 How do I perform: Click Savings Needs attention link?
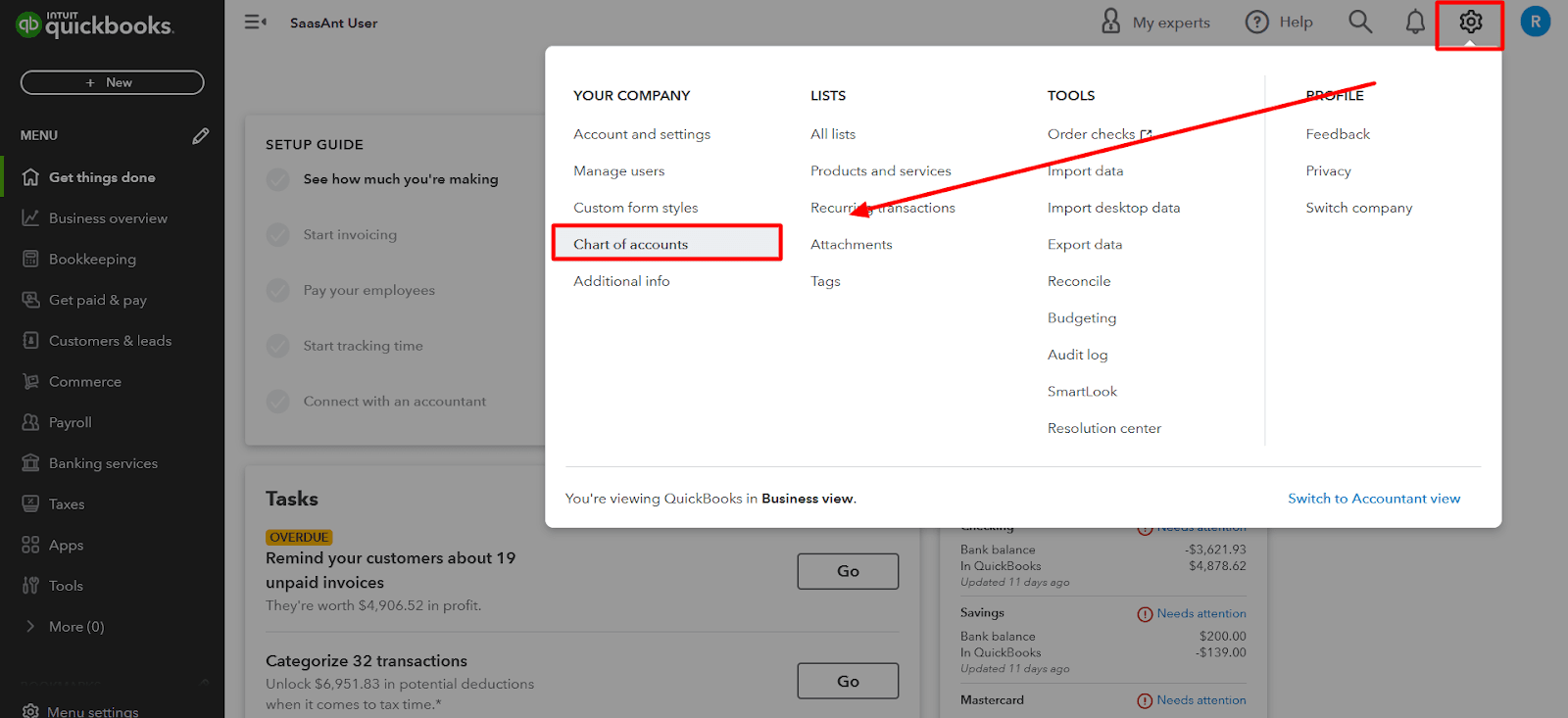pyautogui.click(x=1201, y=613)
